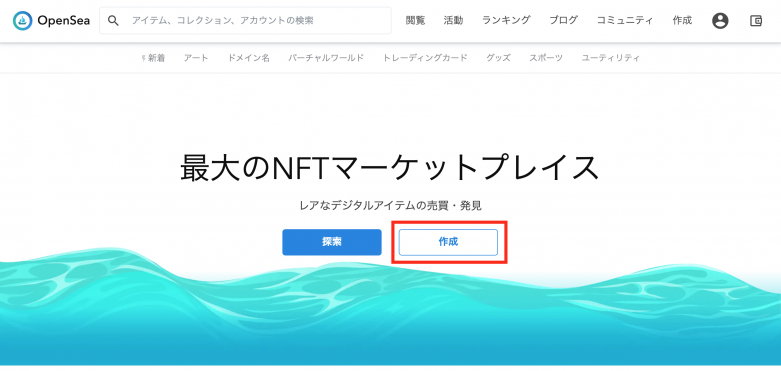Select the ユーティリティ category

[x=611, y=58]
